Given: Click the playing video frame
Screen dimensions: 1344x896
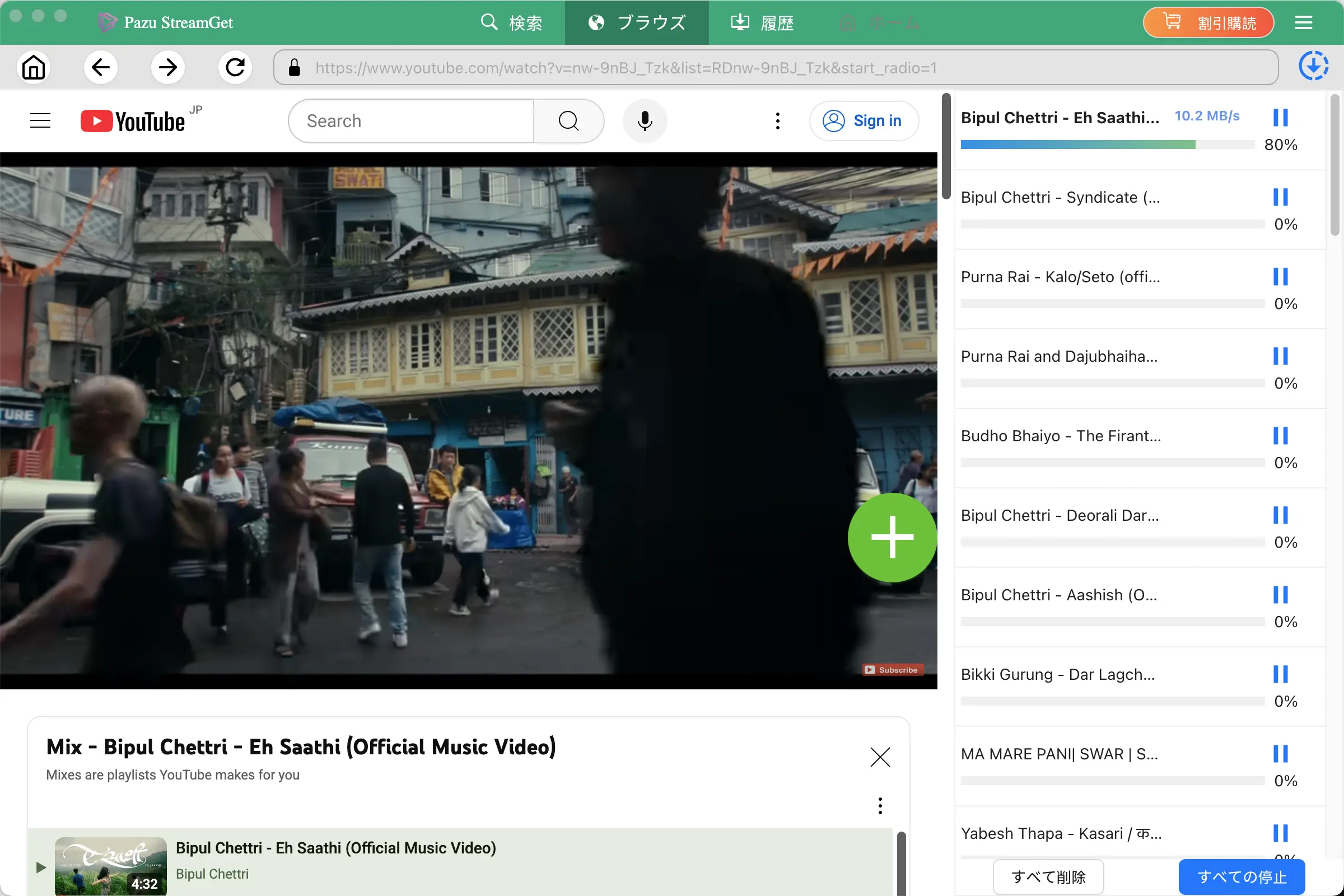Looking at the screenshot, I should [469, 420].
